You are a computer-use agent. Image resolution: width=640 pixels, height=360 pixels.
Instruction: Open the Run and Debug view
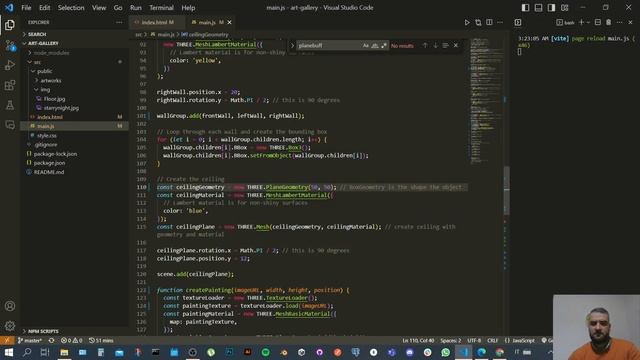click(10, 65)
